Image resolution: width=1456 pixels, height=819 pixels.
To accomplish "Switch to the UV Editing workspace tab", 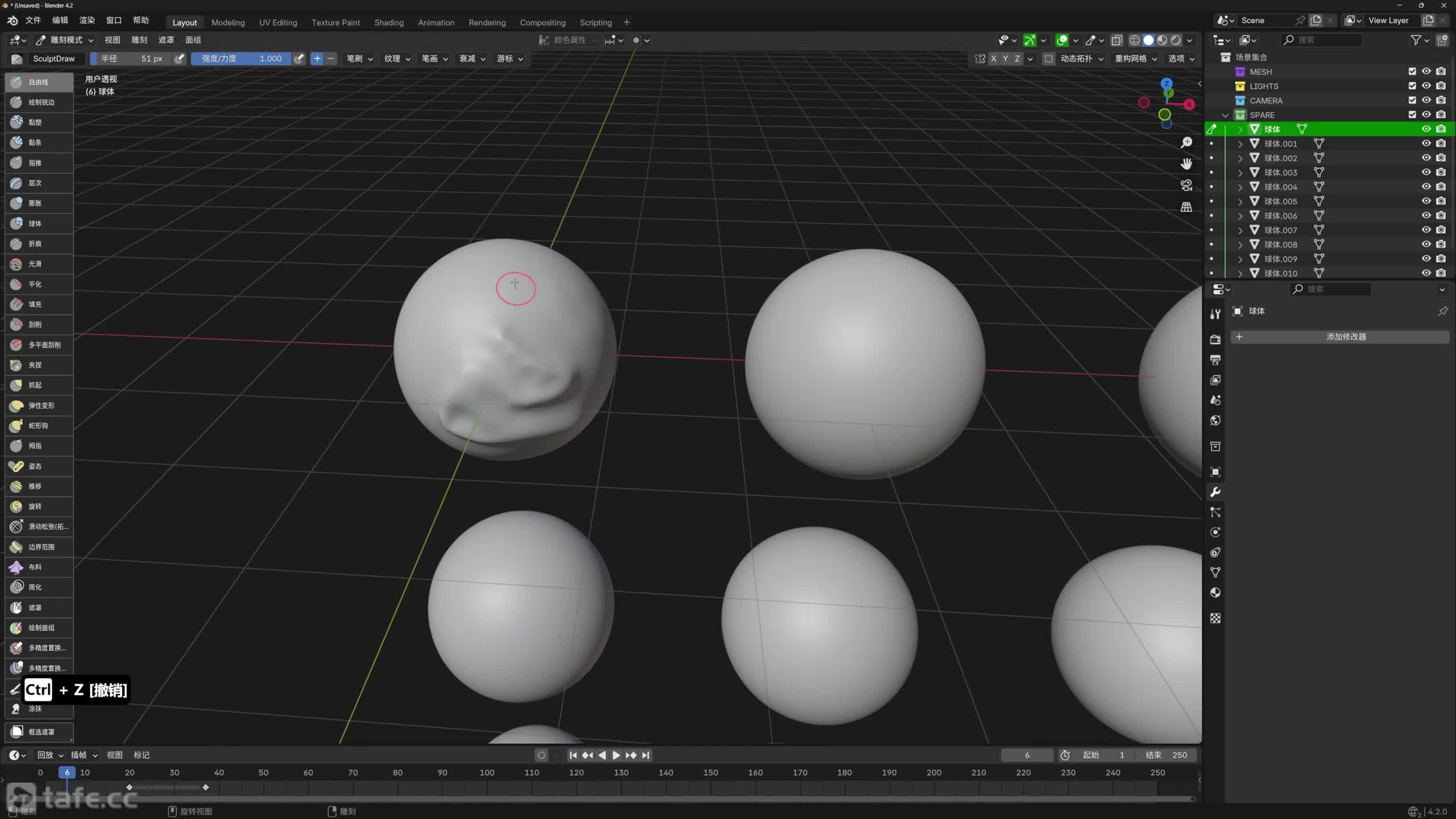I will 278,23.
